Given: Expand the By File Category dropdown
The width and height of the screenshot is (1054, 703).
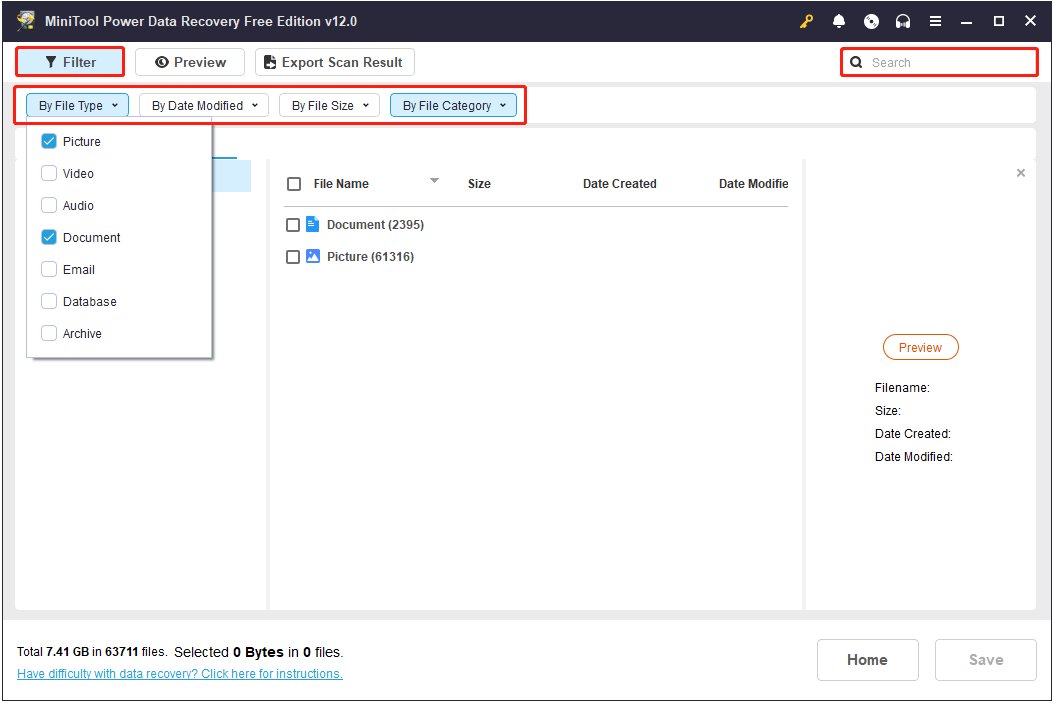Looking at the screenshot, I should click(x=453, y=106).
